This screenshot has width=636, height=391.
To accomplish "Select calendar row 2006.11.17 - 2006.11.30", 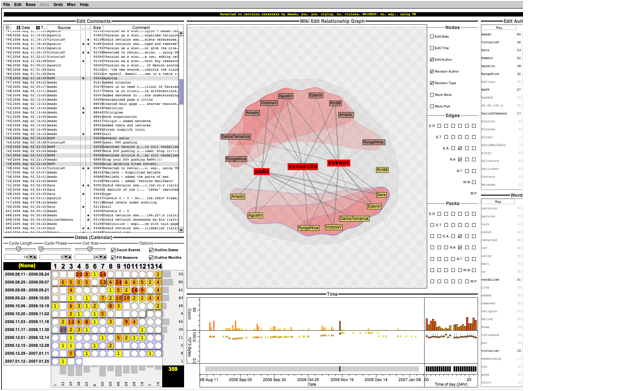I will pyautogui.click(x=27, y=329).
